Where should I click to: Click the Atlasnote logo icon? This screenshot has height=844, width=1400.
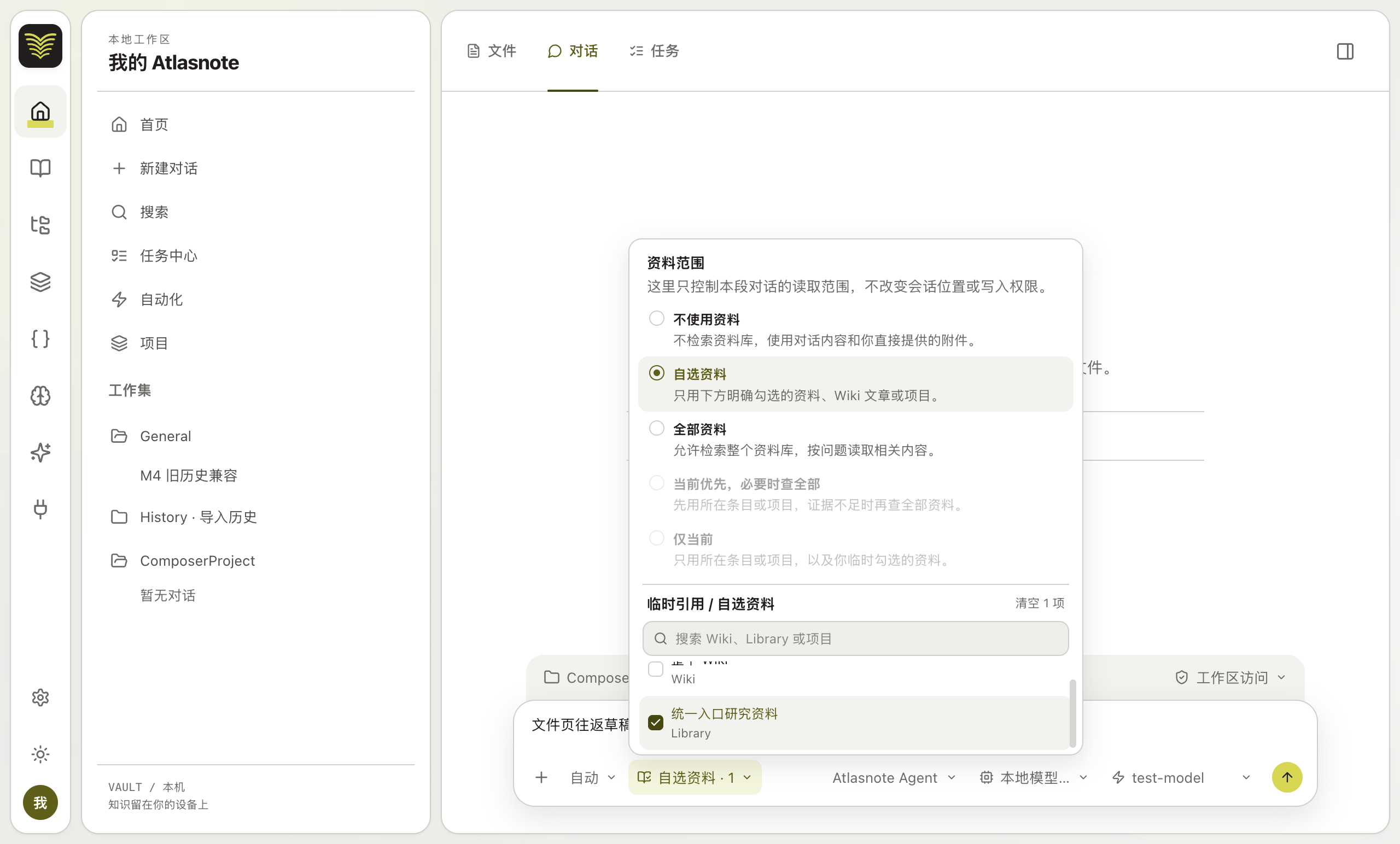(40, 46)
